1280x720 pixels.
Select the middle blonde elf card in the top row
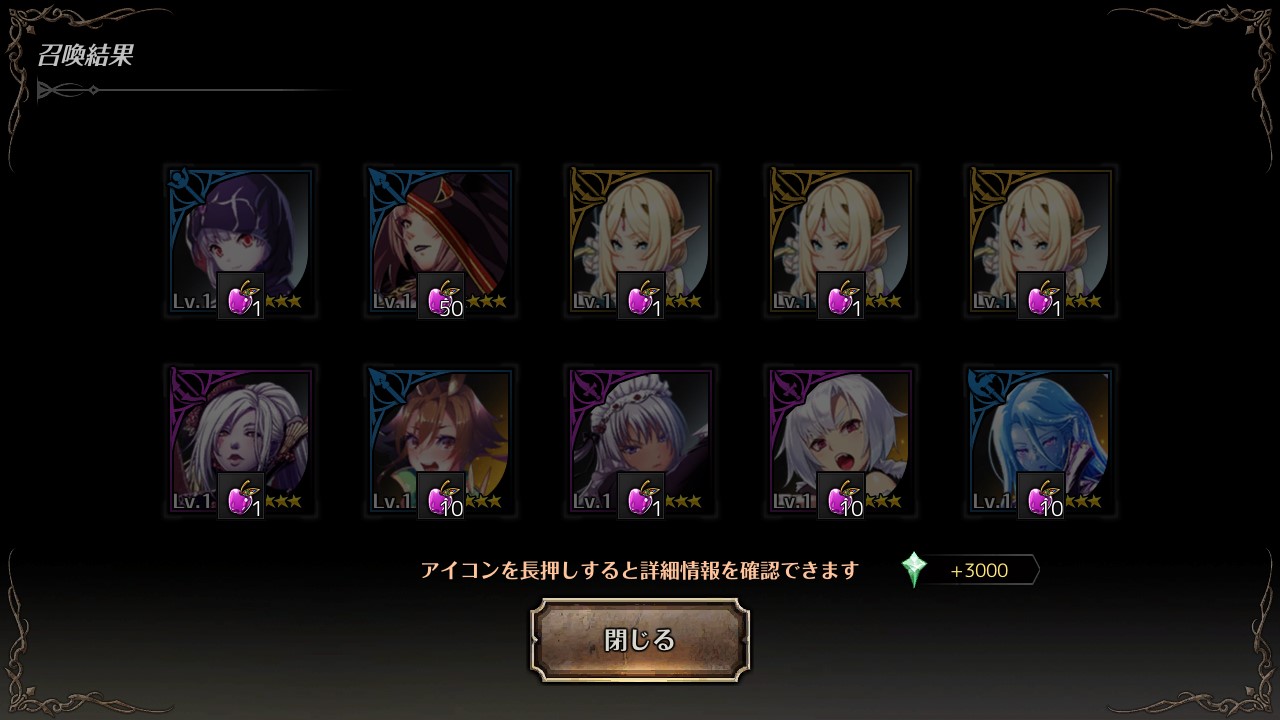pyautogui.click(x=840, y=241)
